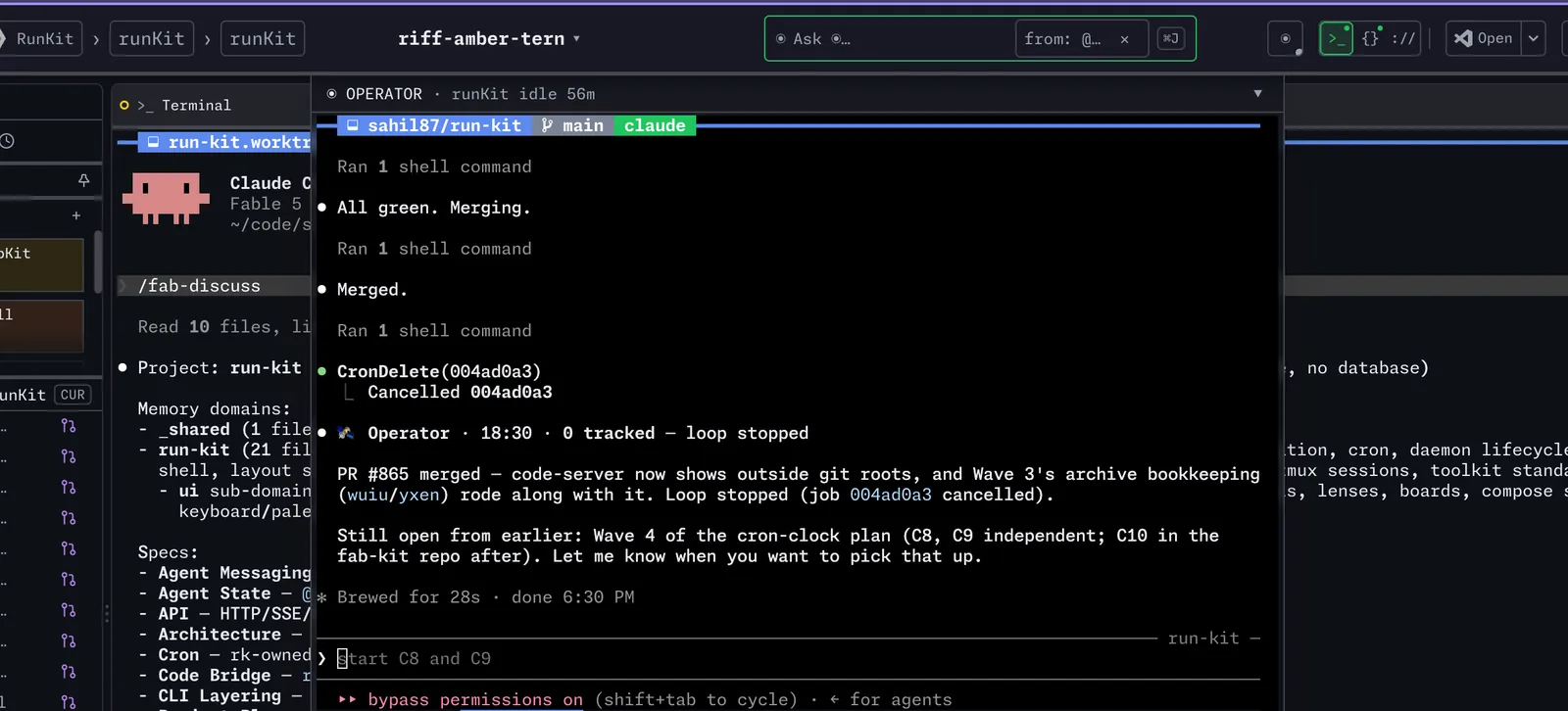Click Project: run-kit line in Terminal
The width and height of the screenshot is (1568, 711).
click(x=220, y=368)
